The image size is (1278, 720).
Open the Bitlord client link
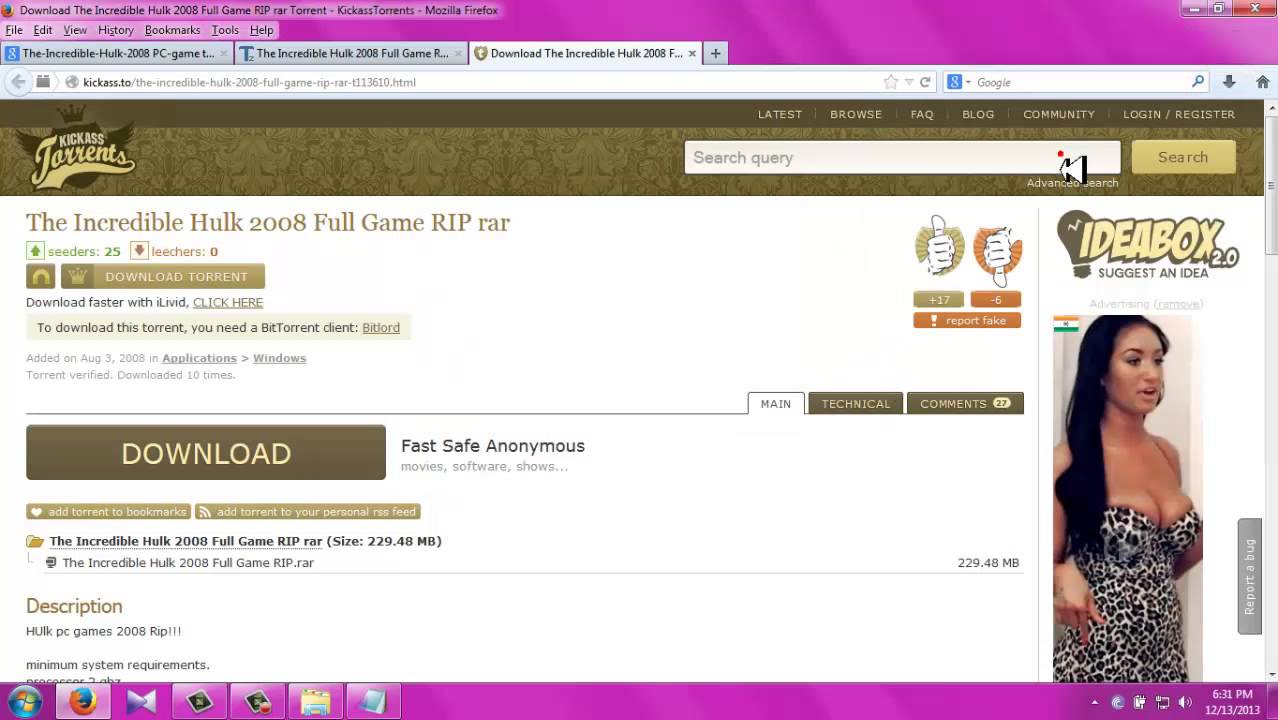381,327
